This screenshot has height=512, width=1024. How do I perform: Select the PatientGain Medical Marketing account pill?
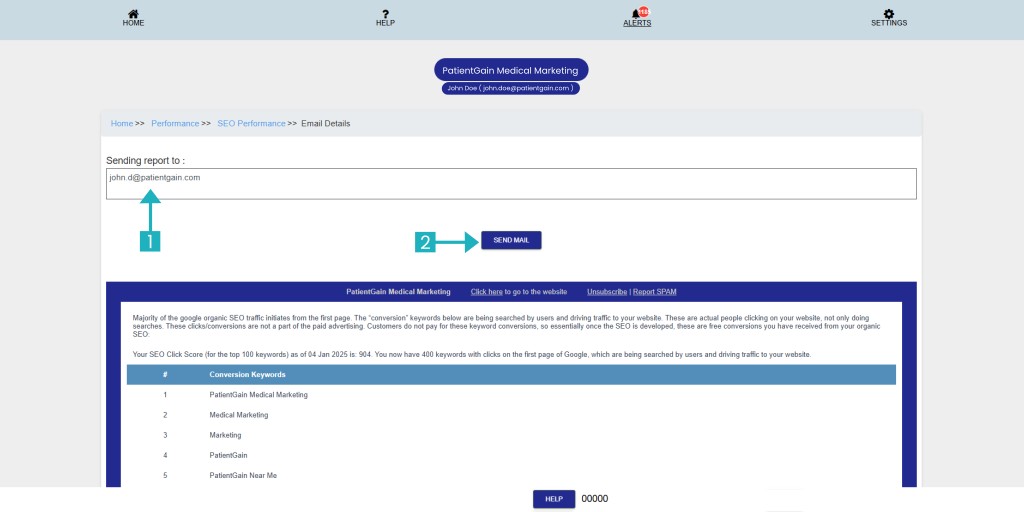click(x=511, y=70)
